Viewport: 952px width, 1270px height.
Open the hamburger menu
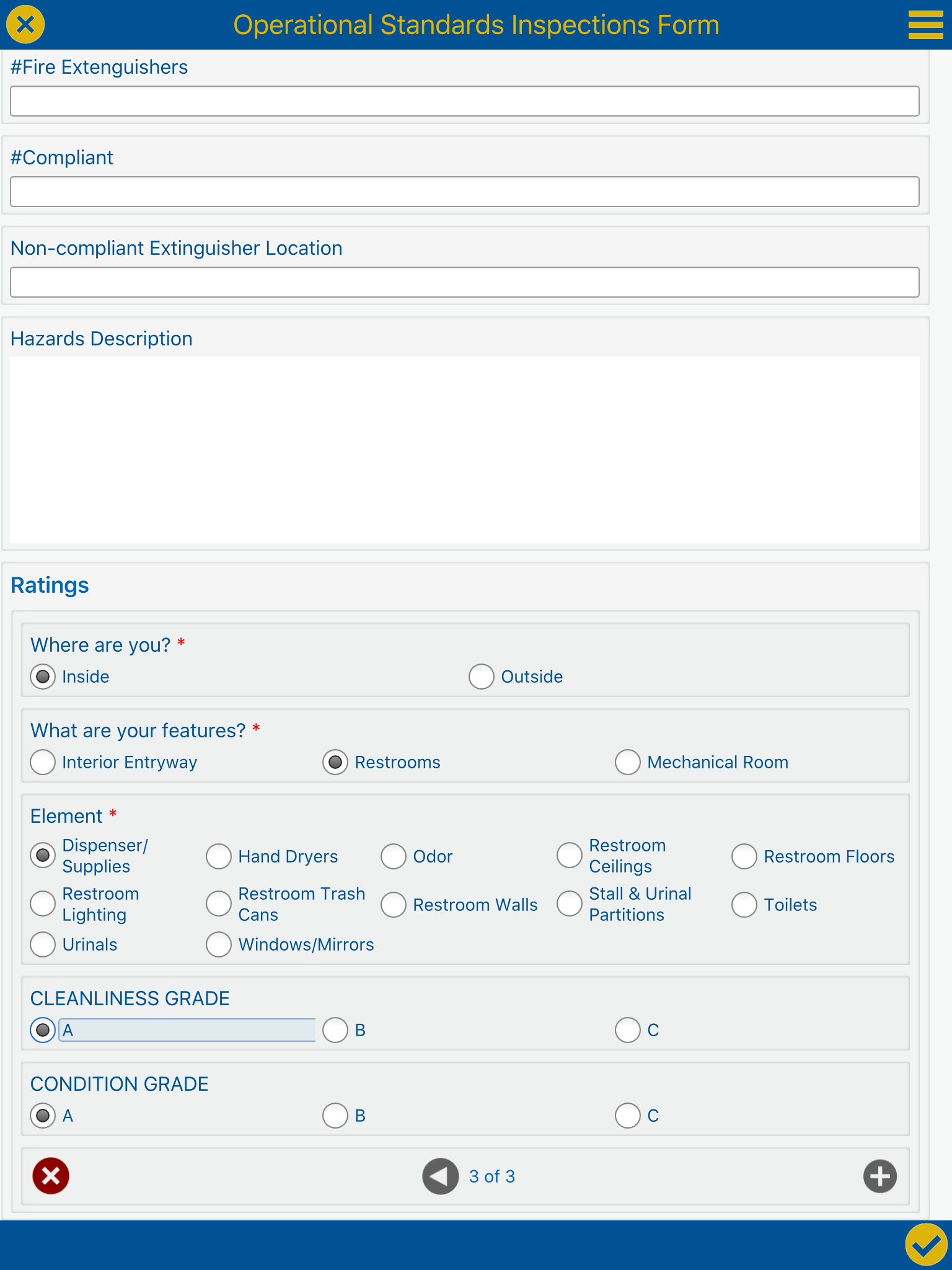pyautogui.click(x=925, y=25)
